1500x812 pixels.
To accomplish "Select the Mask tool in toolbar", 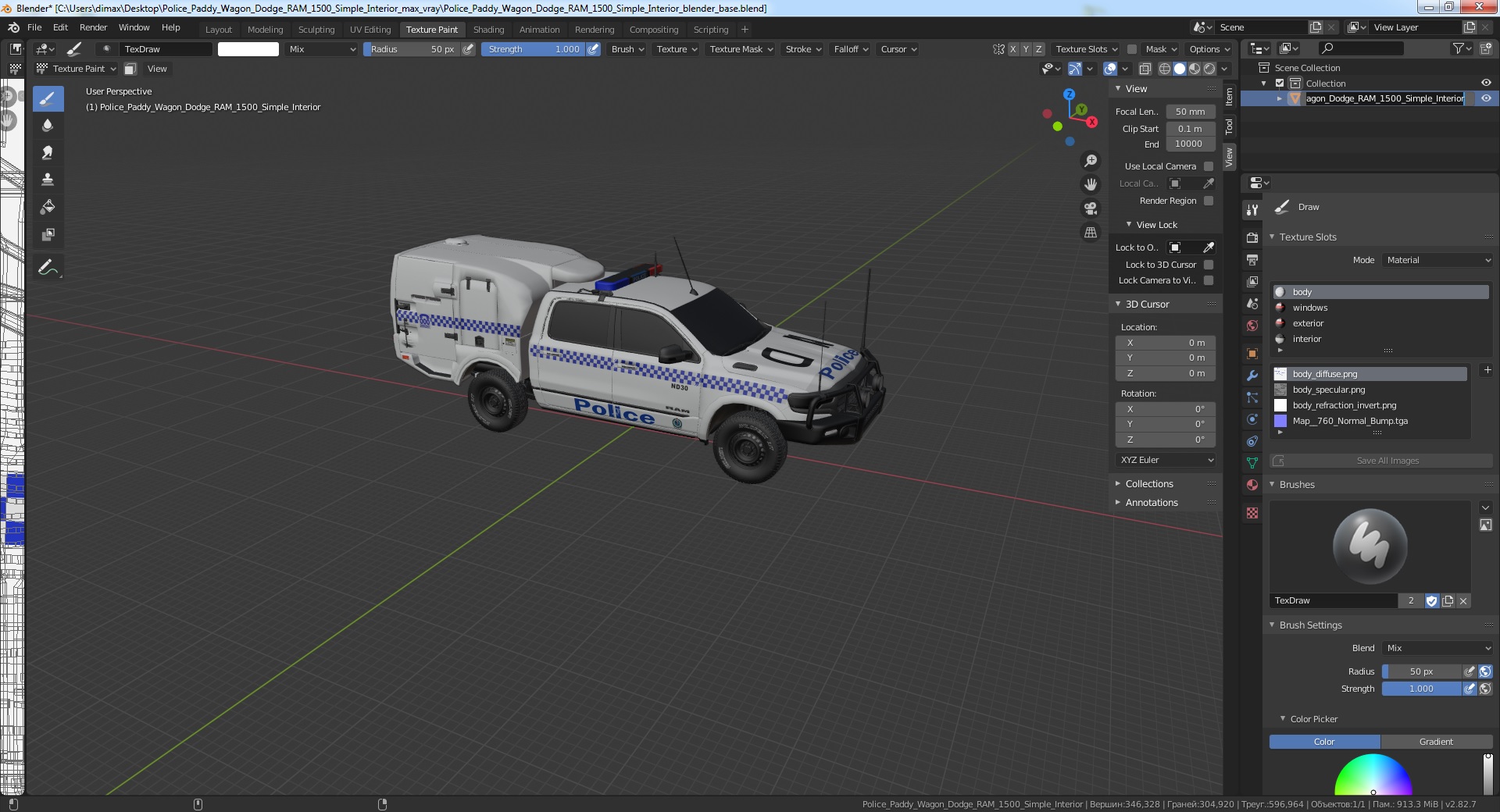I will click(48, 234).
